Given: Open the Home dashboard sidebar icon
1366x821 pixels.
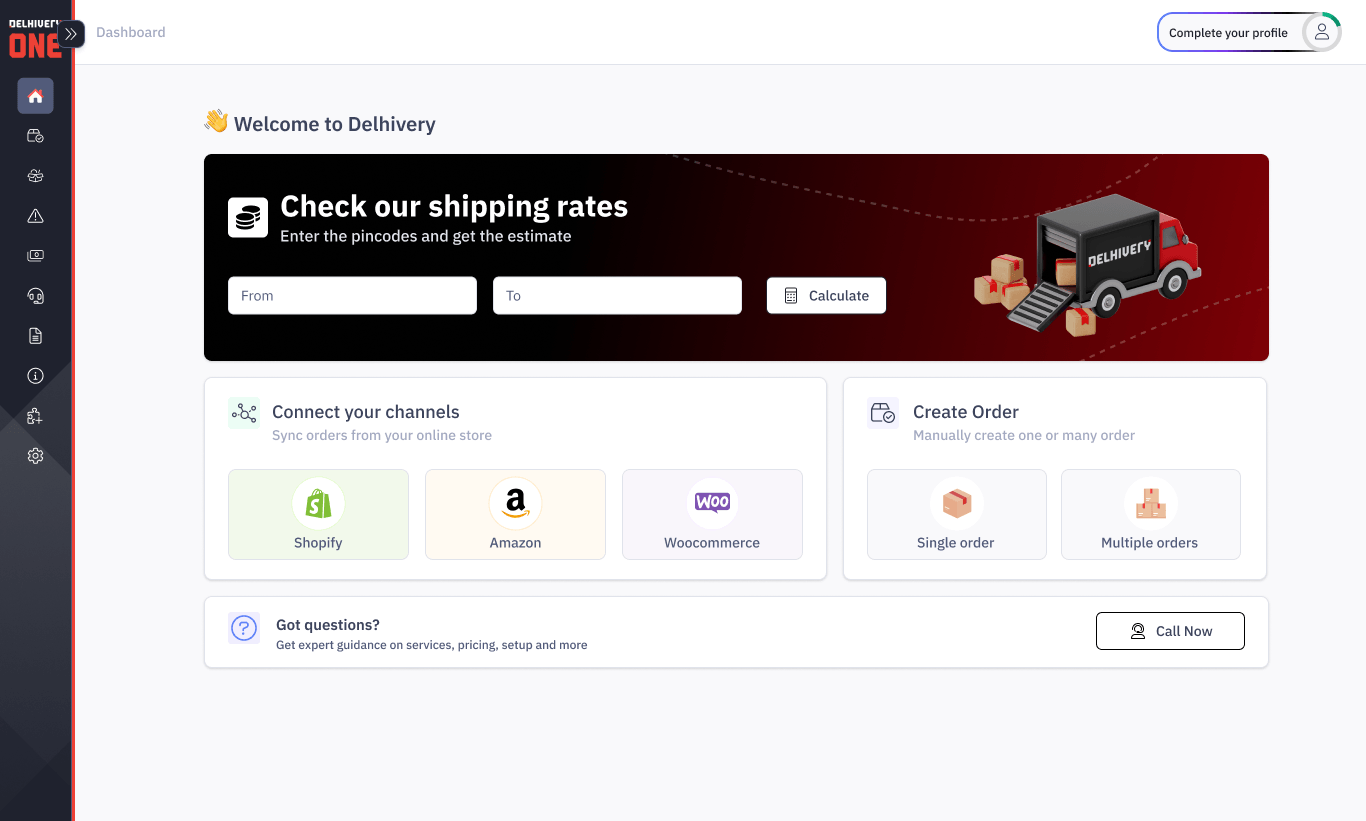Looking at the screenshot, I should [x=35, y=96].
